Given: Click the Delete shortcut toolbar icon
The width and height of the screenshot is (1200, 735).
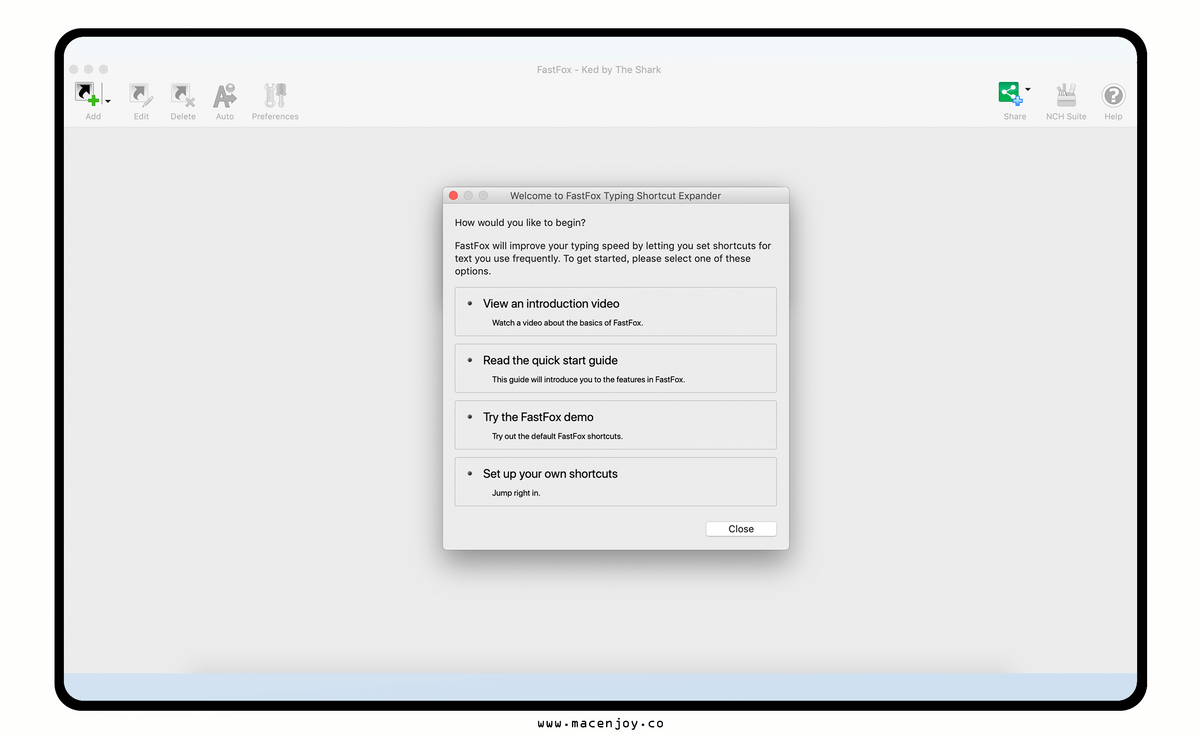Looking at the screenshot, I should 183,95.
